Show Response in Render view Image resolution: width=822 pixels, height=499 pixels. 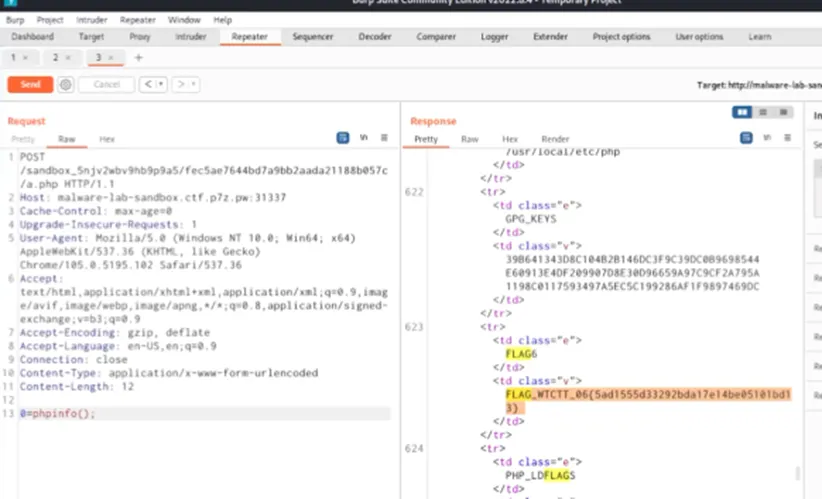coord(555,139)
